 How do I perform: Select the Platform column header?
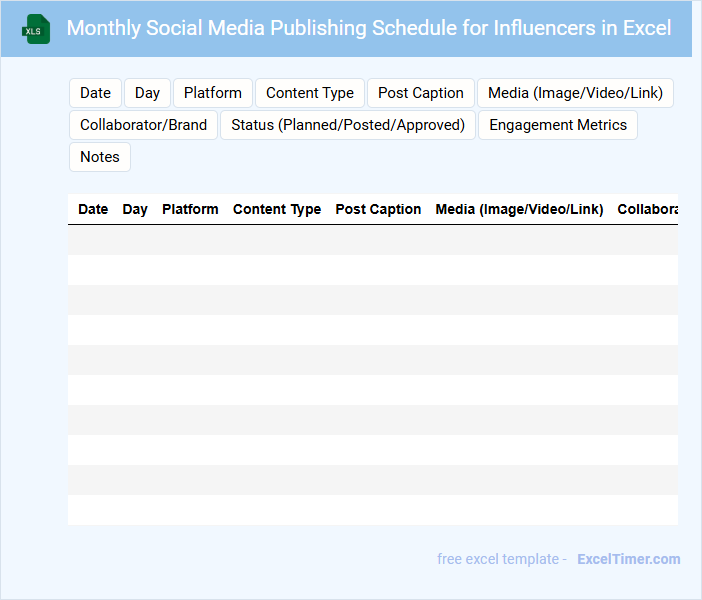tap(190, 209)
